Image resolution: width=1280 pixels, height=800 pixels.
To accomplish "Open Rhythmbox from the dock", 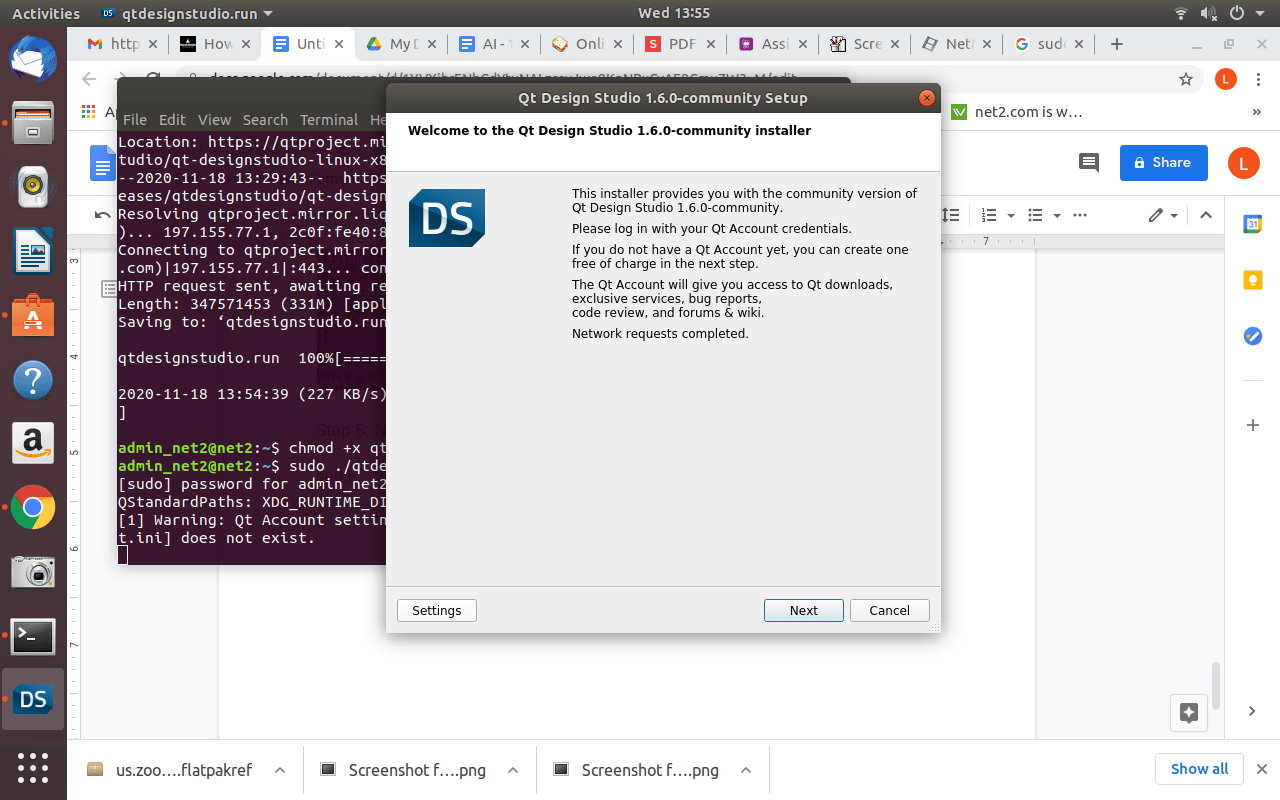I will pos(33,186).
